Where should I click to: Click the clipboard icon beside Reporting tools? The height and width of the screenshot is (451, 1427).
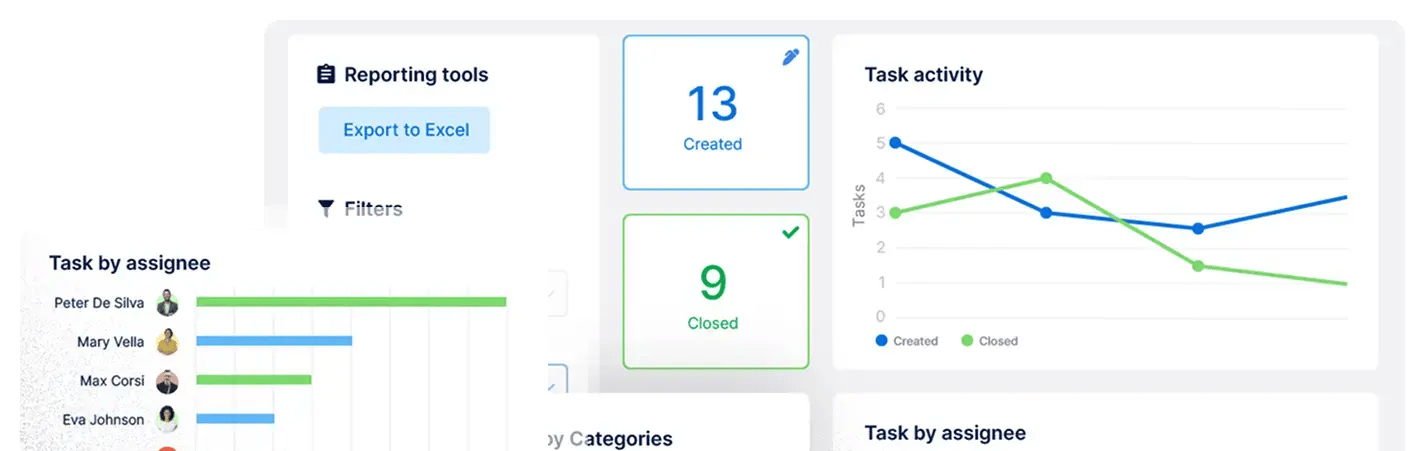click(x=326, y=75)
